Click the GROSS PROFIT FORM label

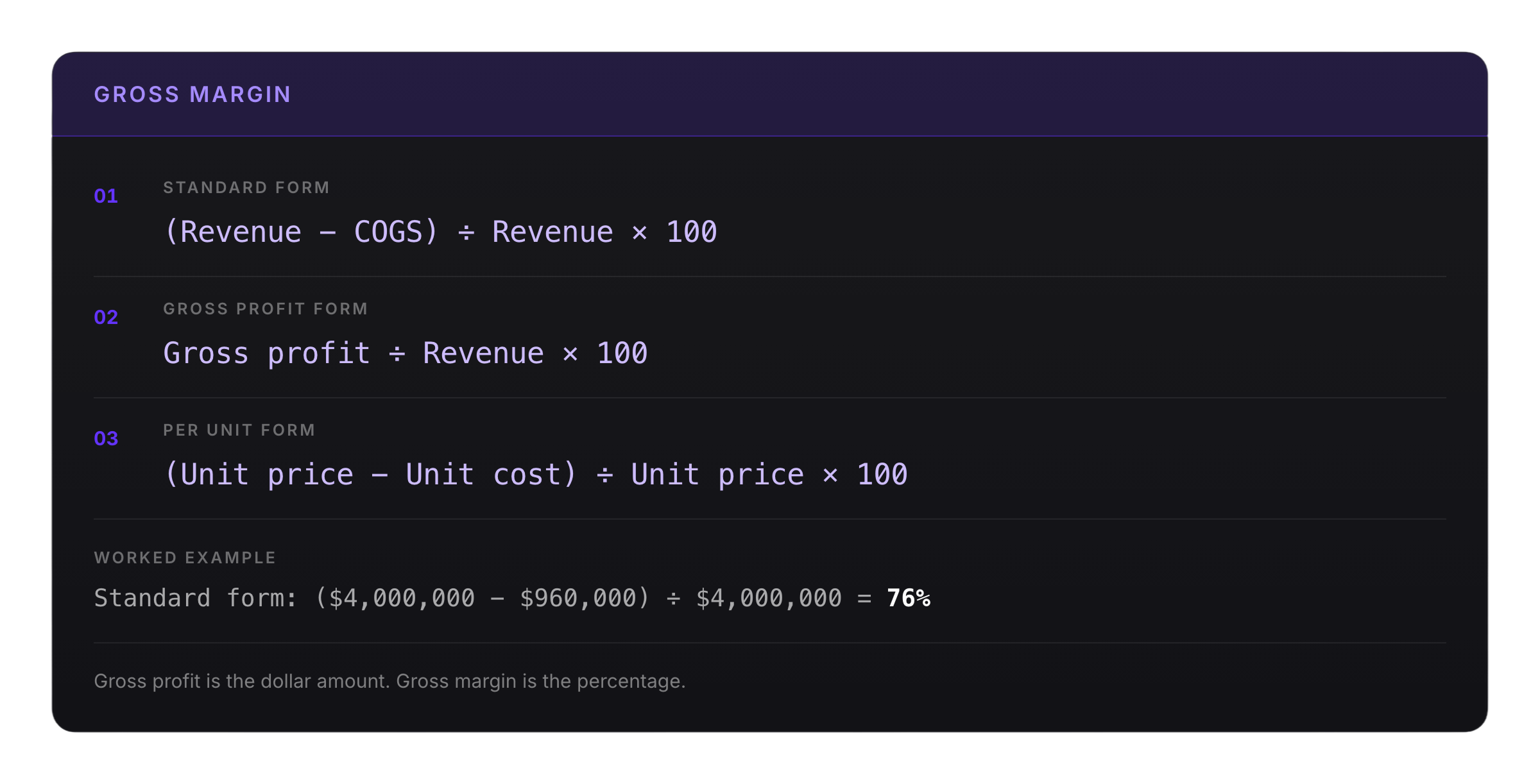coord(266,309)
